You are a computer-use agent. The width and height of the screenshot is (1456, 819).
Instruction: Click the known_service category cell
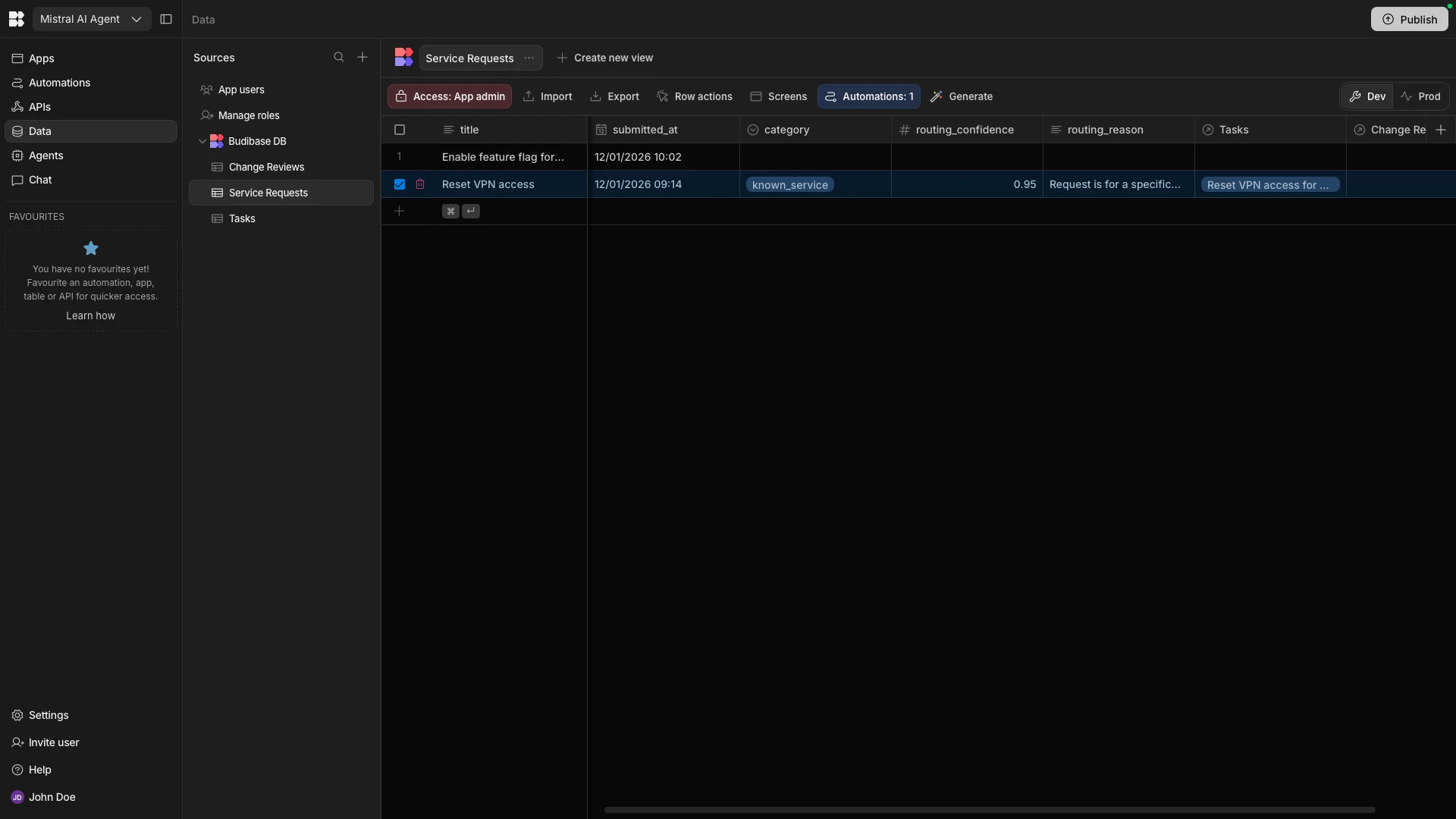[789, 185]
